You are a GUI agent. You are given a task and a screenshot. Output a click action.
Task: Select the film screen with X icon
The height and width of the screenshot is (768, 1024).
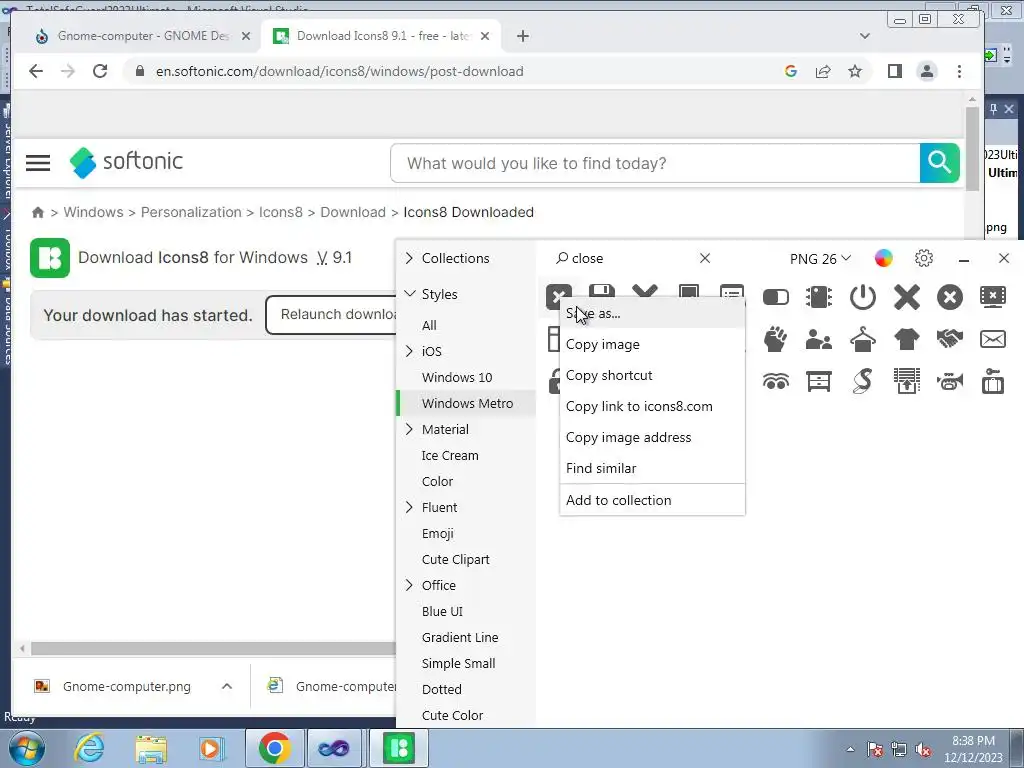(993, 297)
